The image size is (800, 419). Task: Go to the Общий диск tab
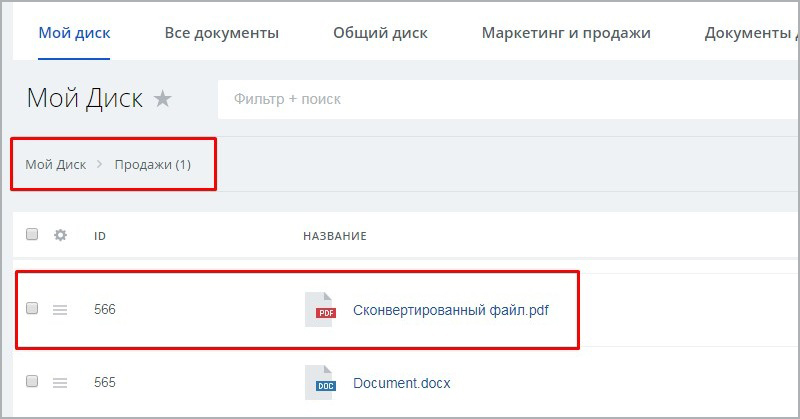coord(380,33)
